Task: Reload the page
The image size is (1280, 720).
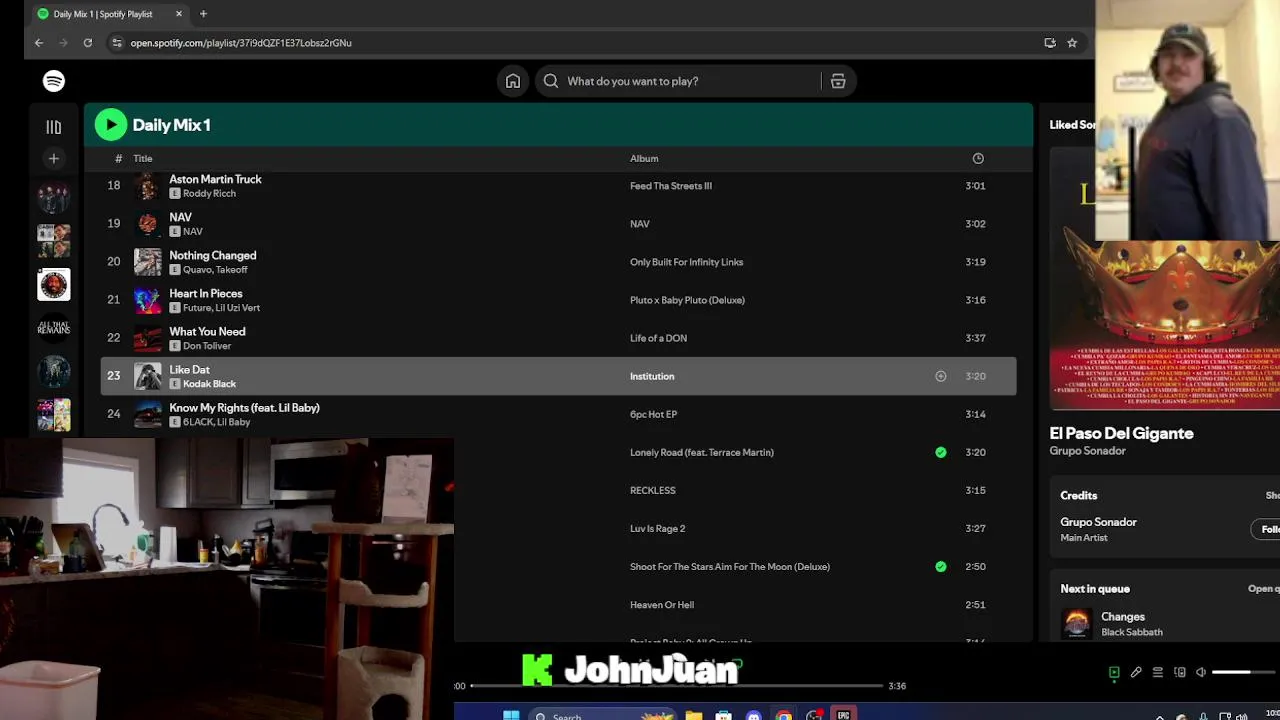Action: click(88, 43)
